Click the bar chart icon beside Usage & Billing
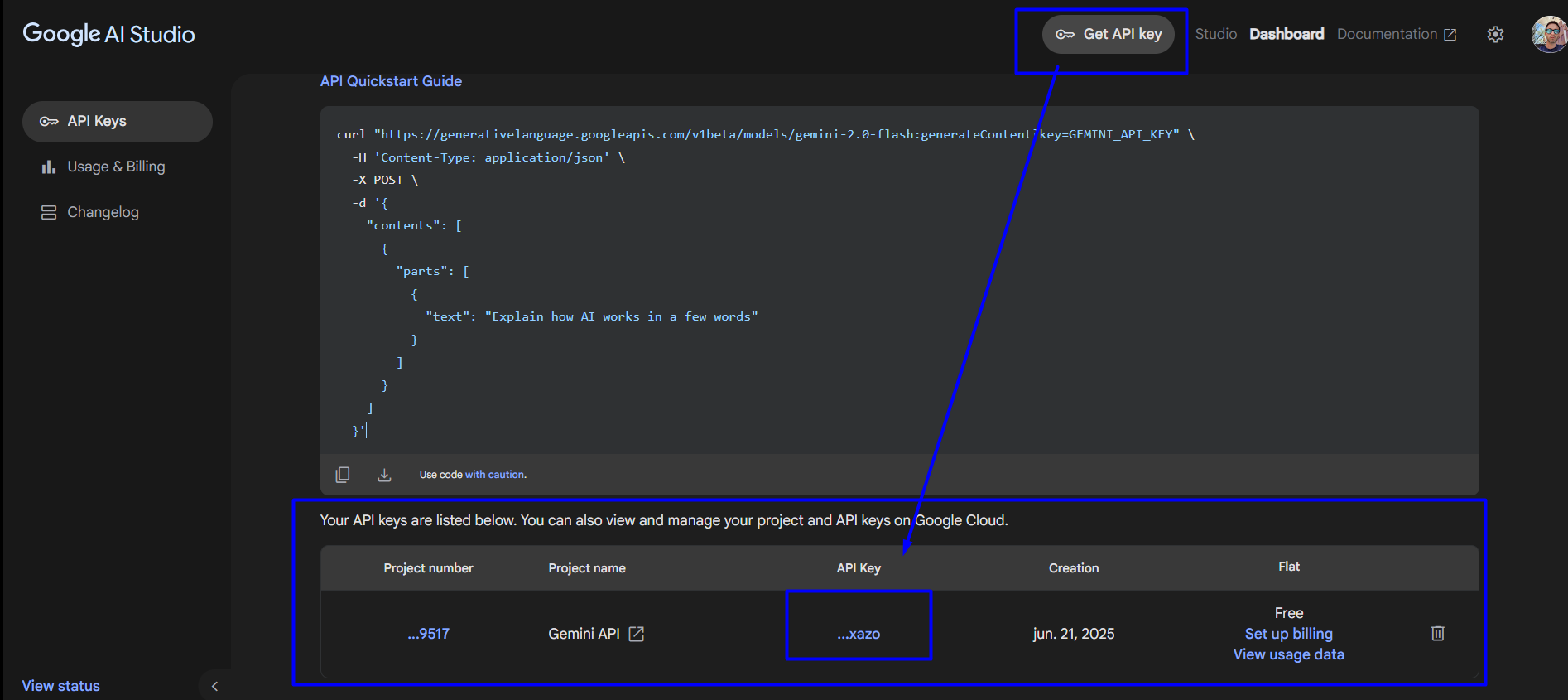 coord(49,167)
